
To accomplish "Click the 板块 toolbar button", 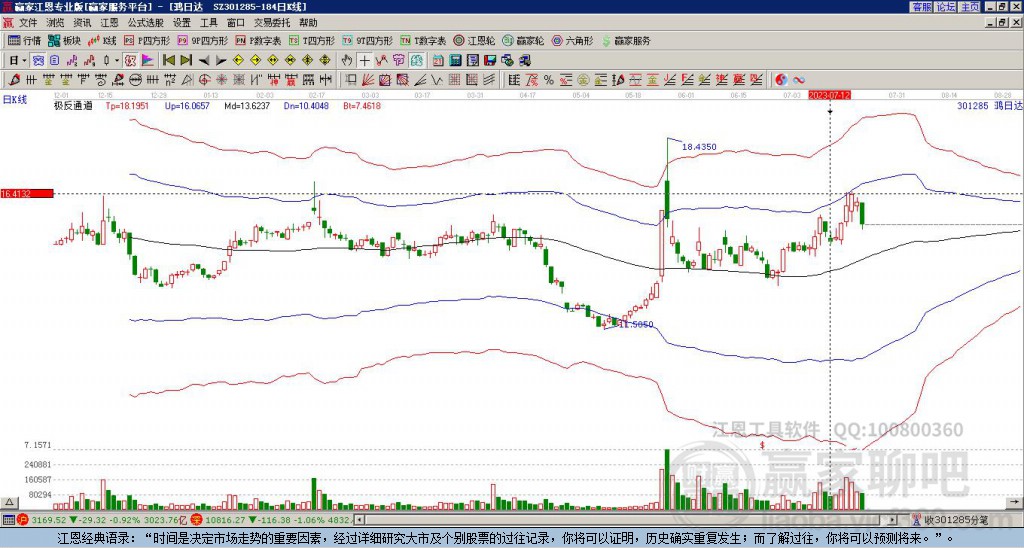I will pyautogui.click(x=65, y=40).
